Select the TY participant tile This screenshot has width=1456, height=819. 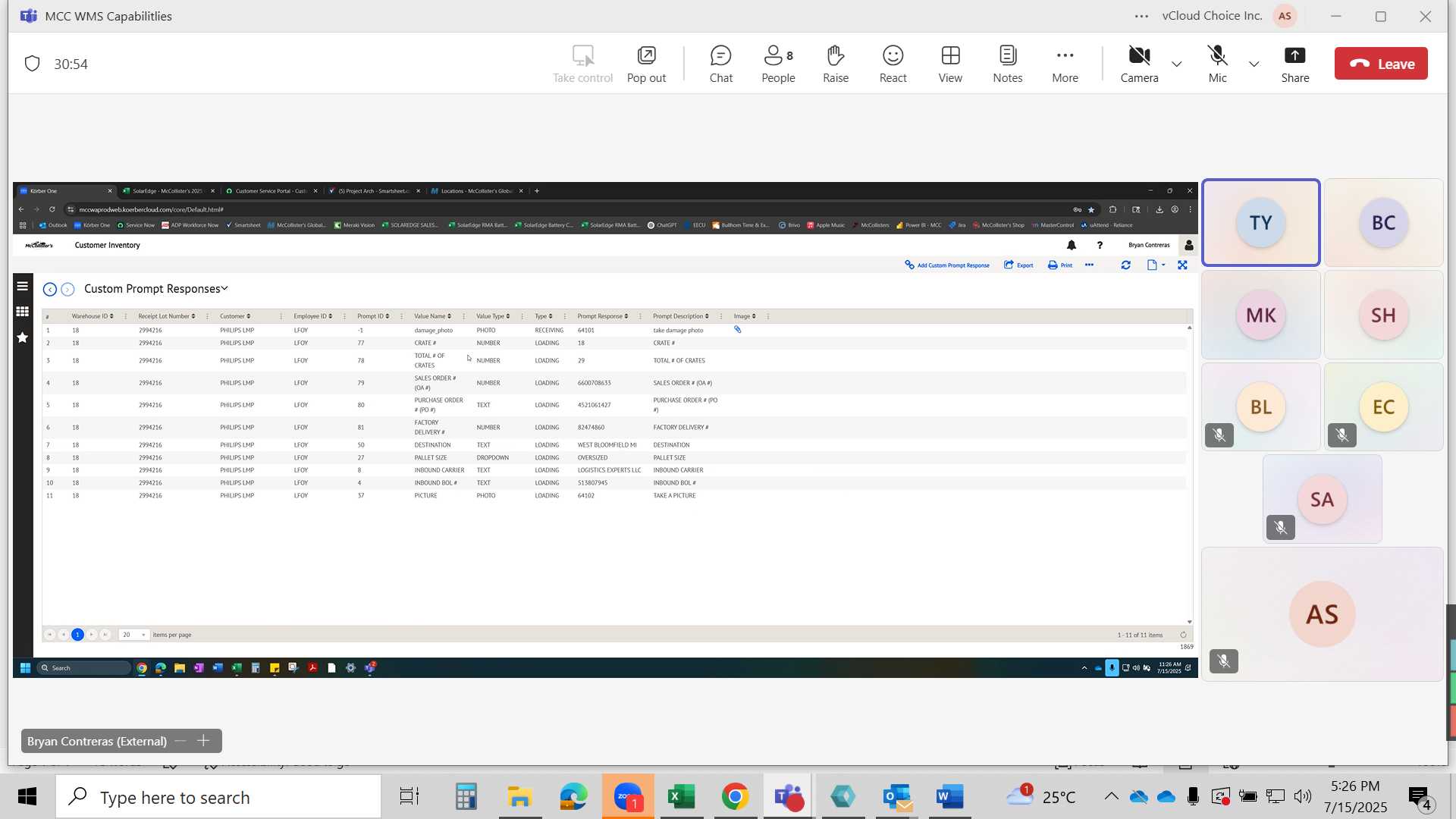pos(1260,222)
